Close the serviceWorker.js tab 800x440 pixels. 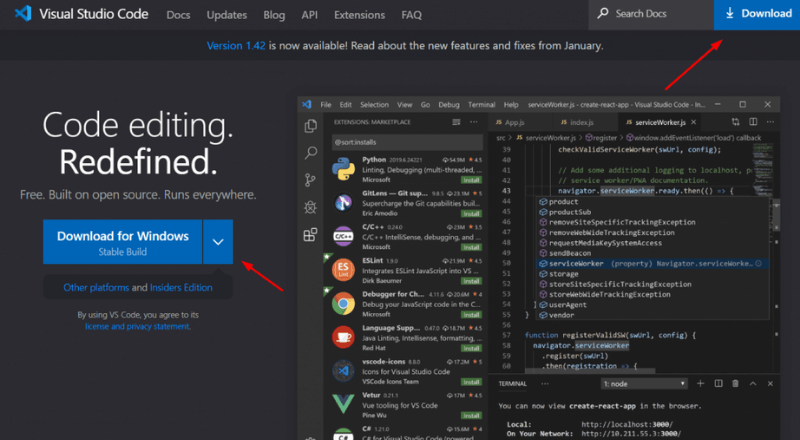(x=693, y=122)
